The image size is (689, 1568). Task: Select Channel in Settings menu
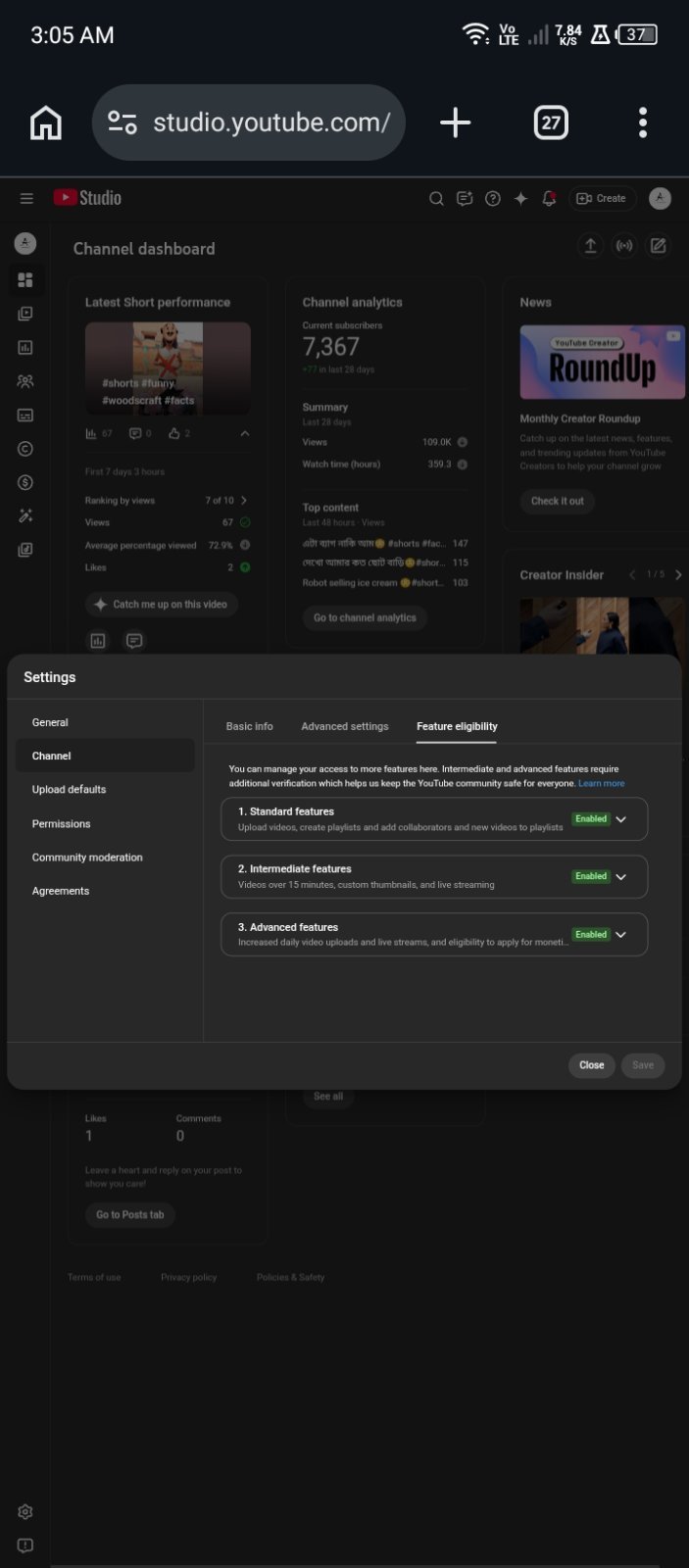coord(105,756)
